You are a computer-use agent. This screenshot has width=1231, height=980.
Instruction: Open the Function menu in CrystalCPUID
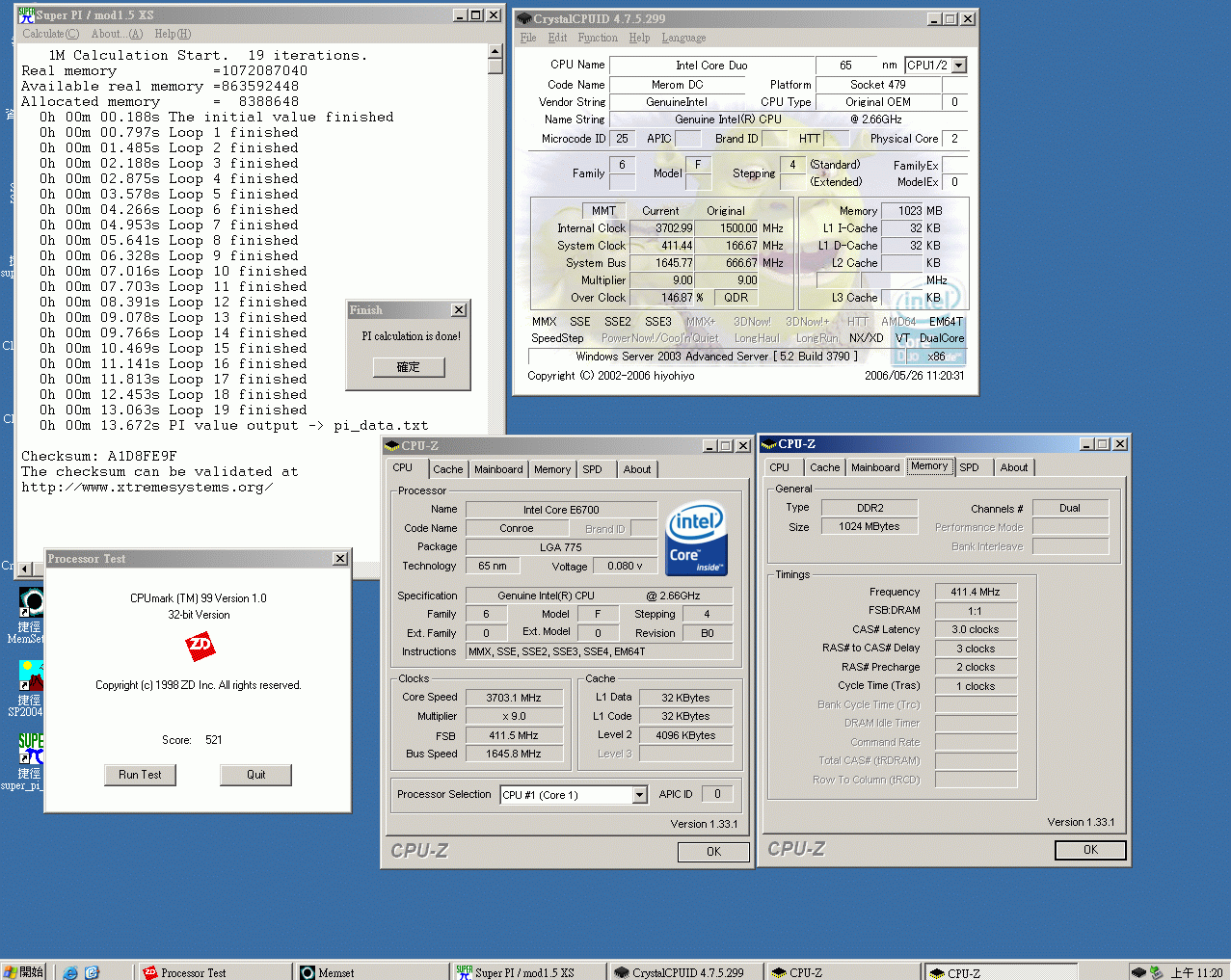[x=598, y=38]
